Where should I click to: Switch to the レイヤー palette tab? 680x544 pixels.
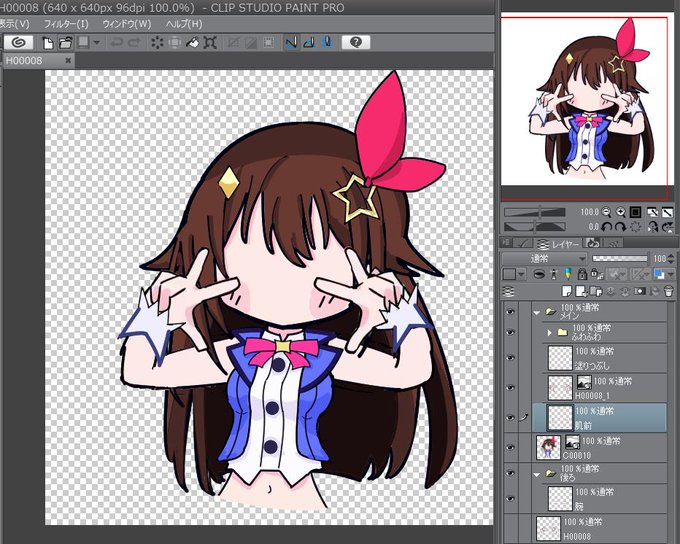coord(559,244)
